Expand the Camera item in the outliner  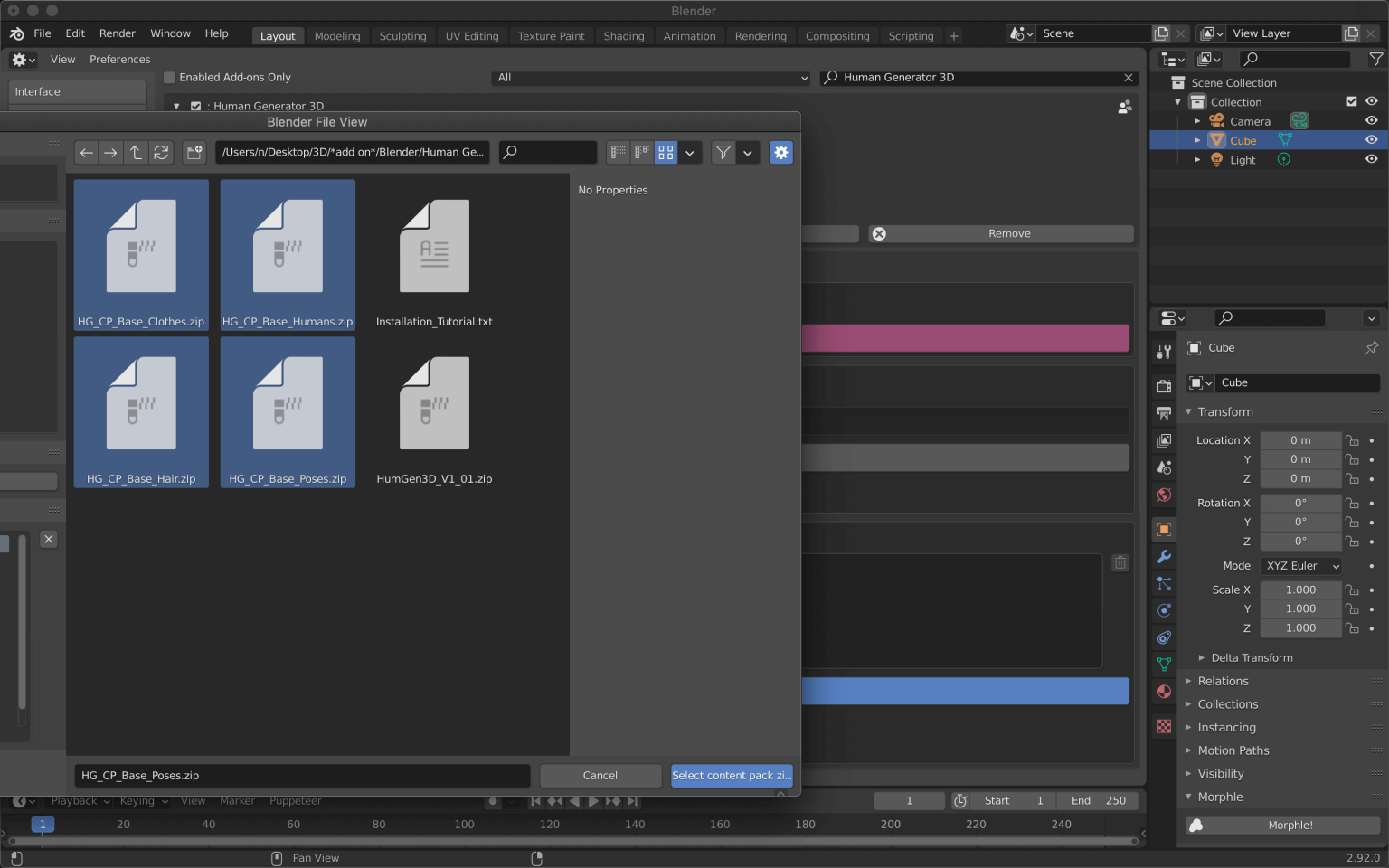[1197, 120]
